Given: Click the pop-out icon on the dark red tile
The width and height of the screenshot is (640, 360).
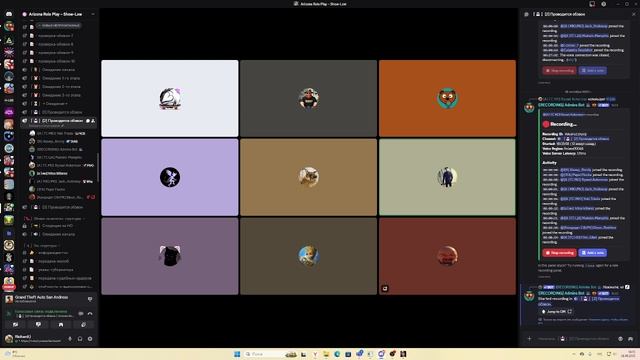Looking at the screenshot, I should (384, 289).
